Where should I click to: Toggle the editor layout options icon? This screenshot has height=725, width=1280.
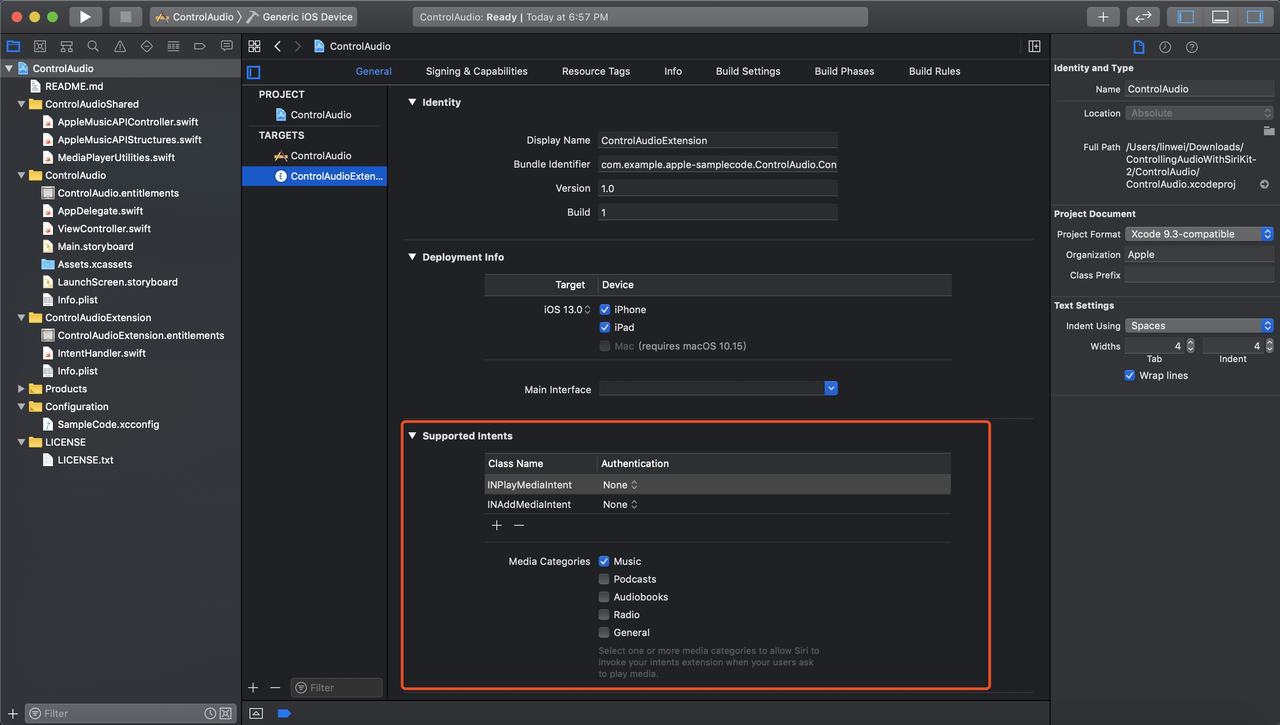point(1034,46)
